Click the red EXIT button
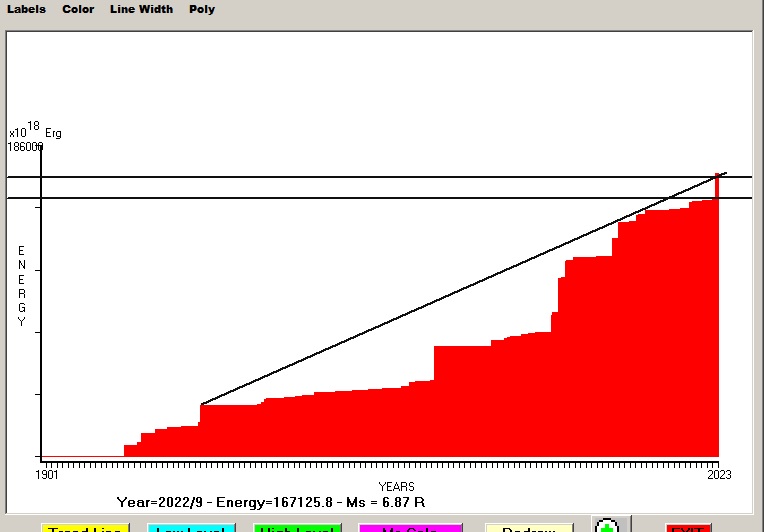764x532 pixels. click(688, 527)
